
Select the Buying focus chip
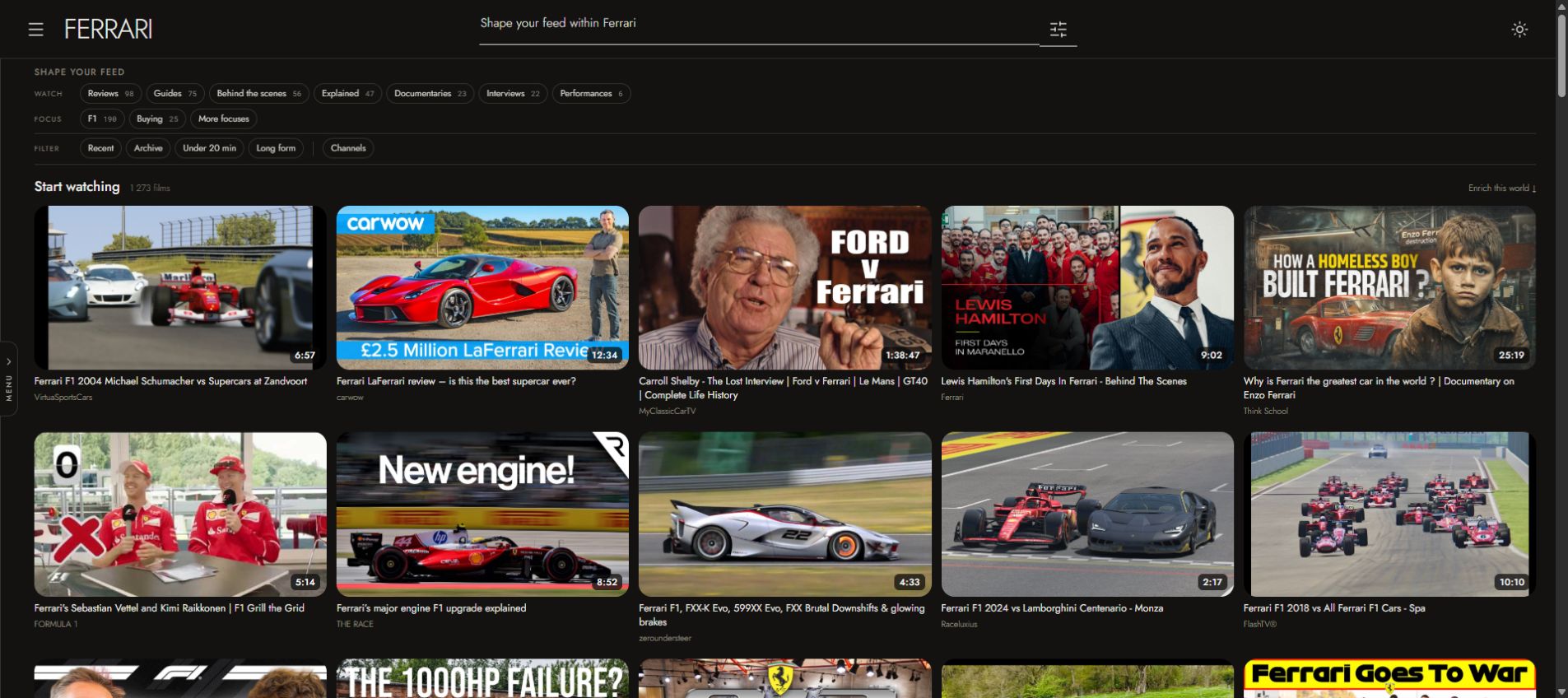157,119
